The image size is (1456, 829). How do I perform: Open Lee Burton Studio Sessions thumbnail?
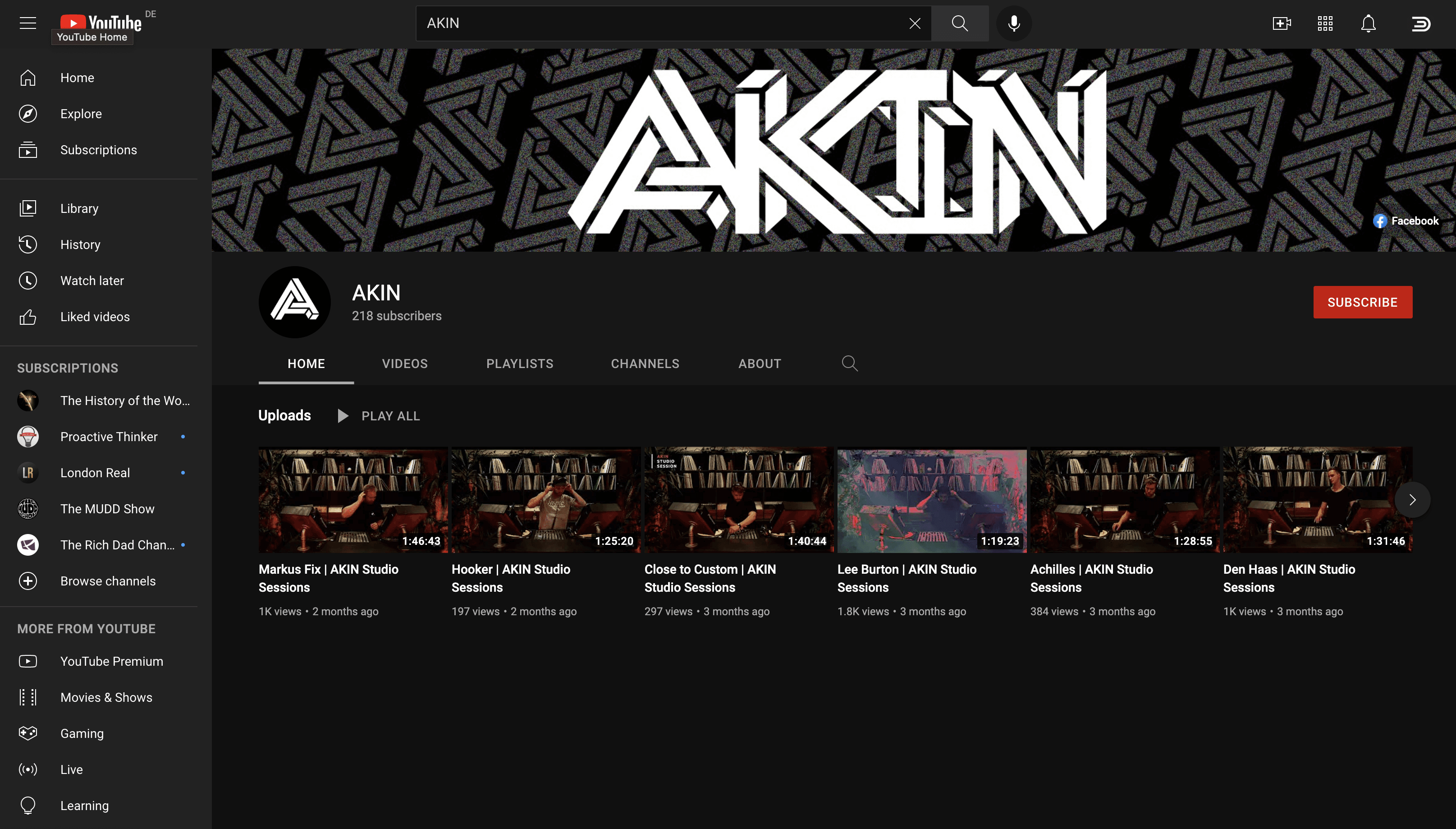(932, 499)
